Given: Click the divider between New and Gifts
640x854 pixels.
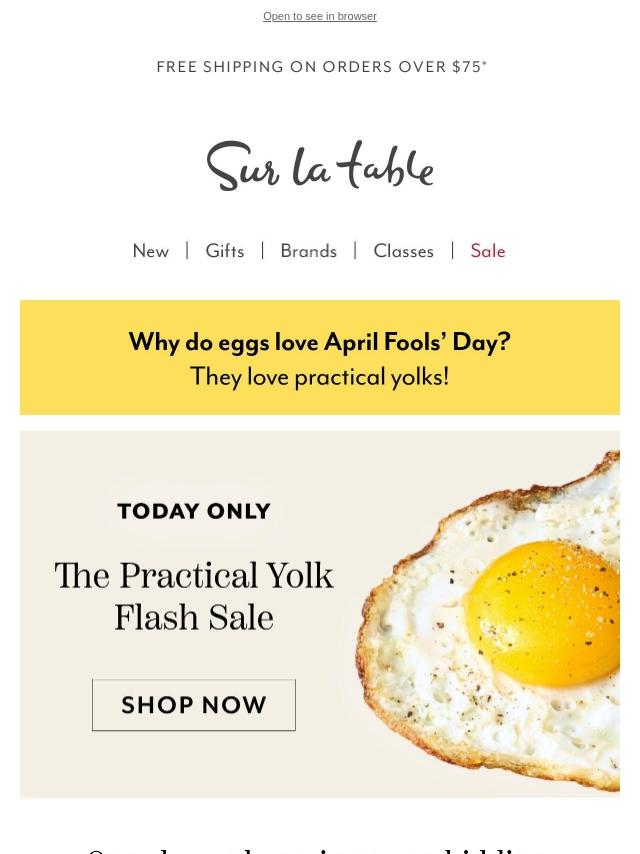Looking at the screenshot, I should pos(187,250).
